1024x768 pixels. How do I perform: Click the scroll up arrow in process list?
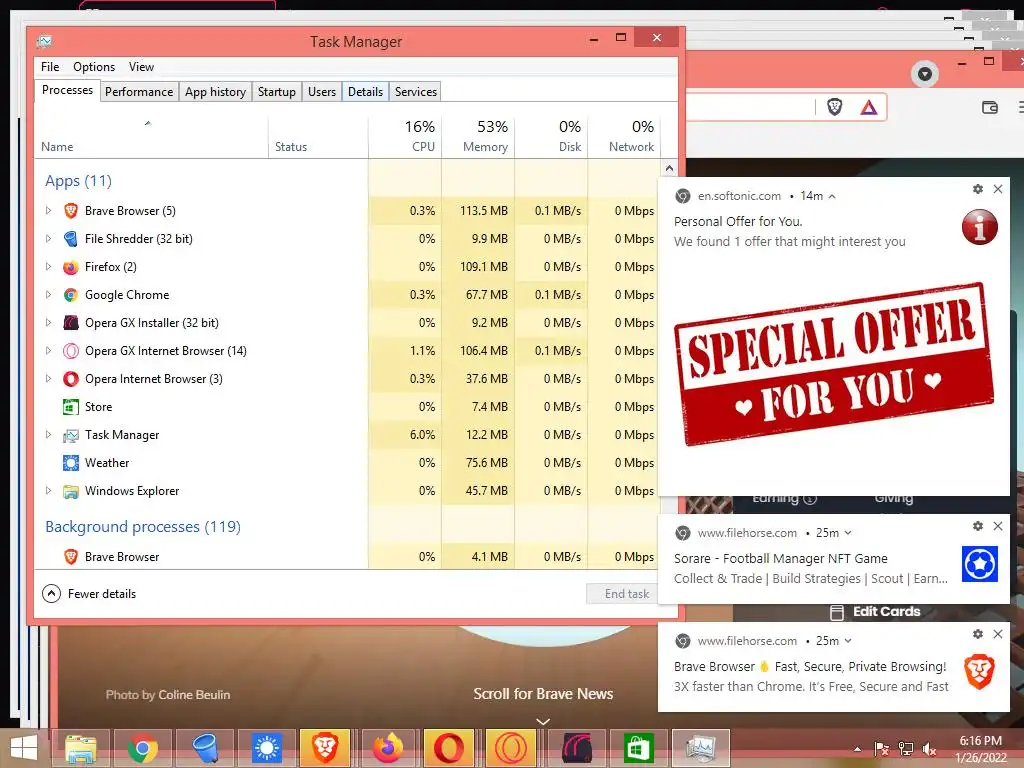click(669, 168)
